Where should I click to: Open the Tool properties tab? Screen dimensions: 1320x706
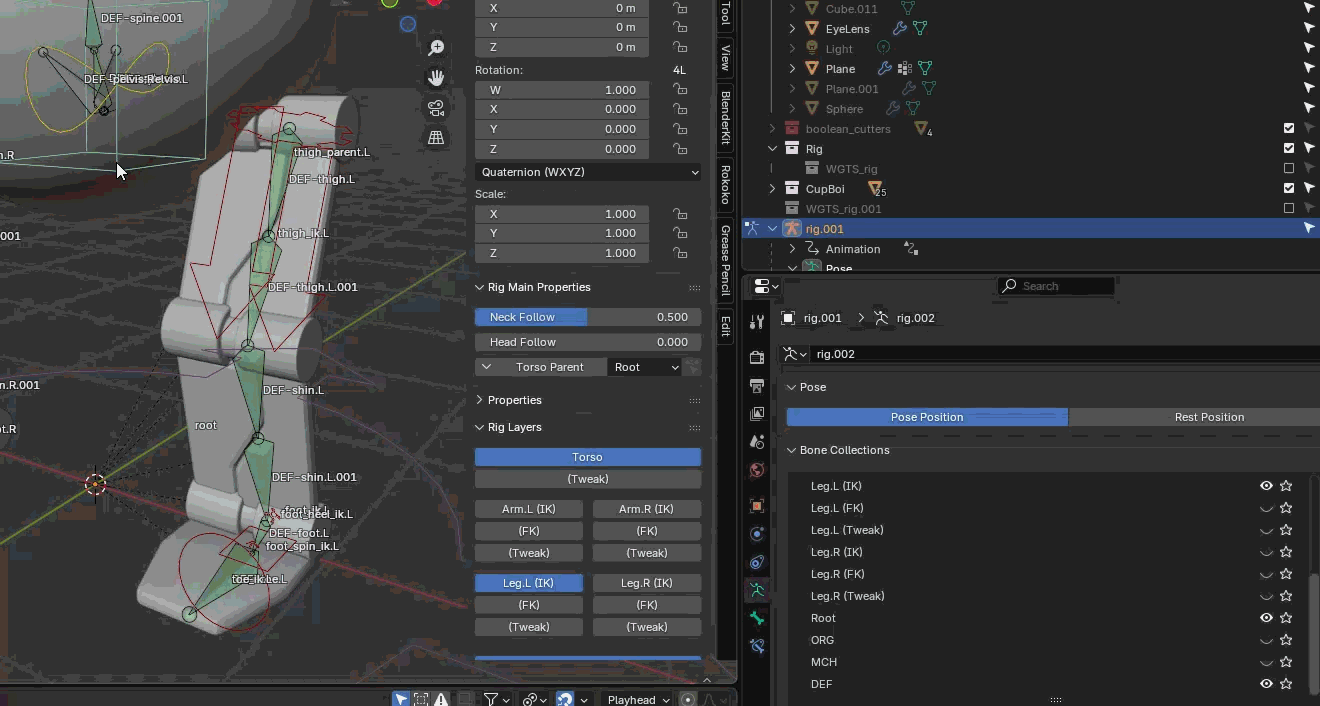click(757, 320)
